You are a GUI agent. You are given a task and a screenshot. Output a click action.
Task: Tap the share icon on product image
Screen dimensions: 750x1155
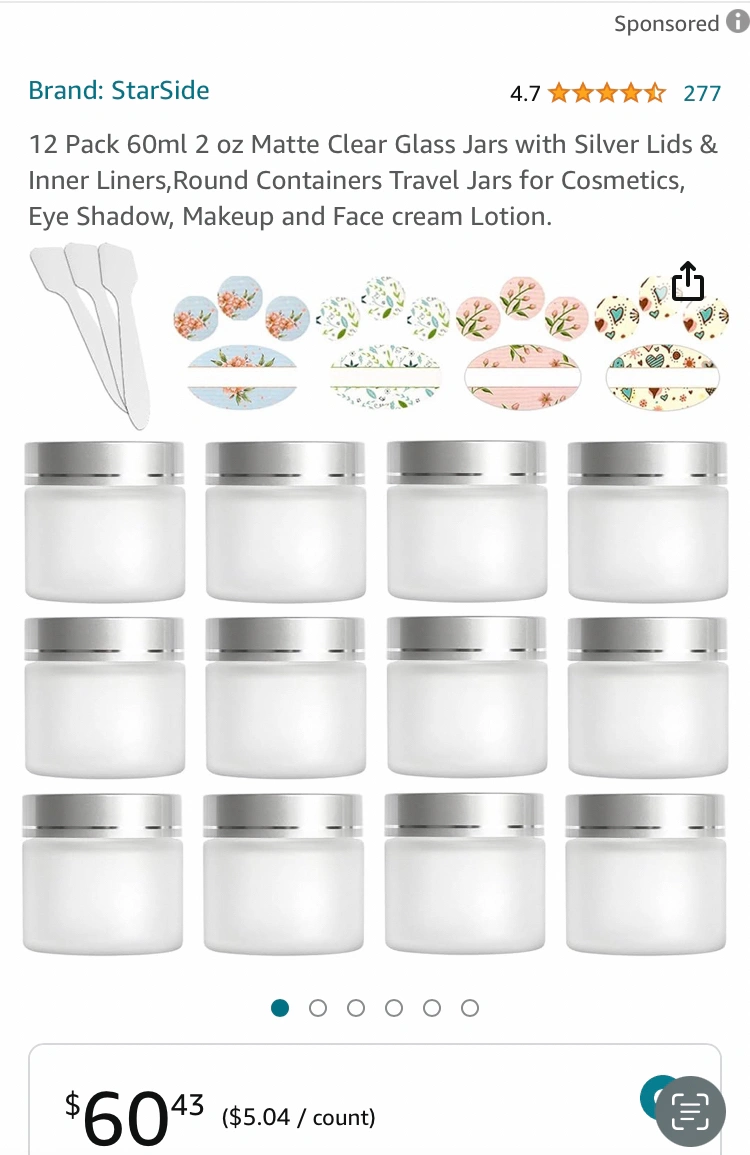[x=687, y=281]
